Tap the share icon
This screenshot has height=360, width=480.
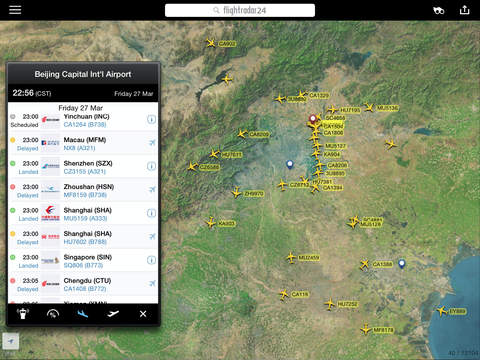pos(464,10)
